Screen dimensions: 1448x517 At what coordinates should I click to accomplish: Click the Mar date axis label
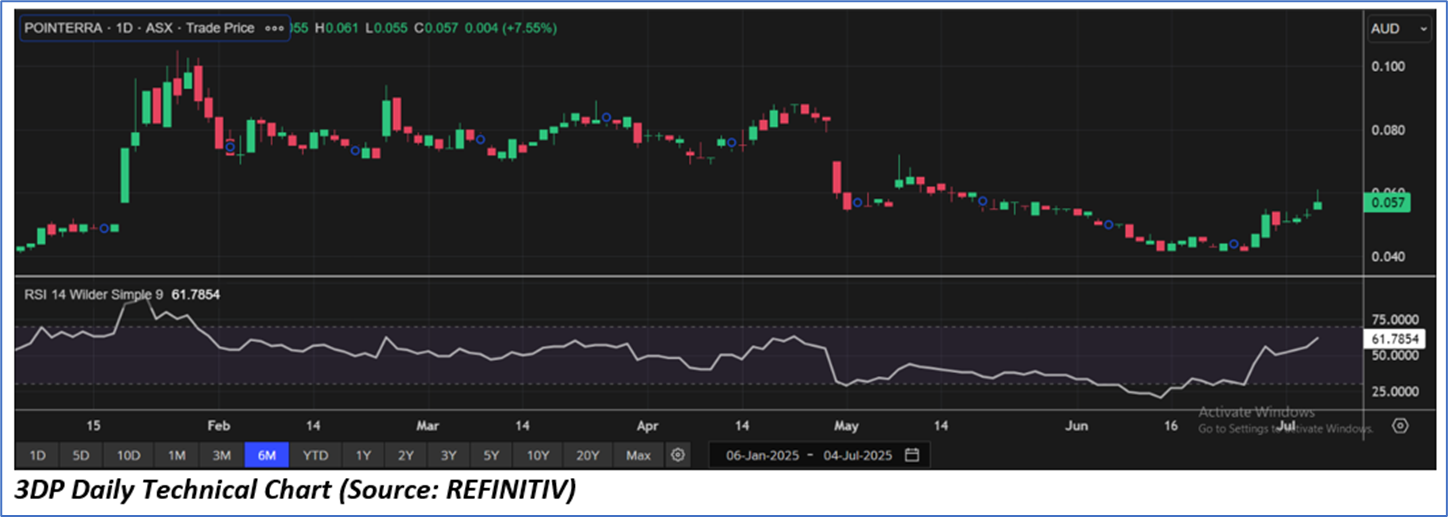[x=427, y=425]
